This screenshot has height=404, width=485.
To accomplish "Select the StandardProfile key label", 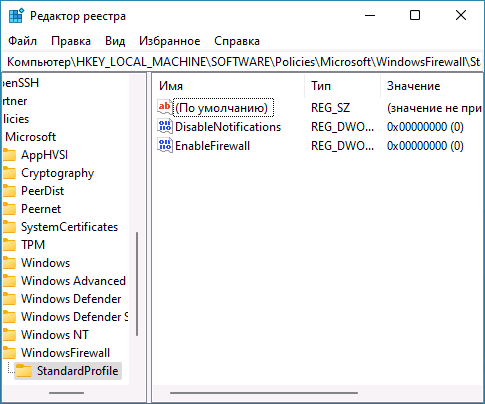I will 78,371.
